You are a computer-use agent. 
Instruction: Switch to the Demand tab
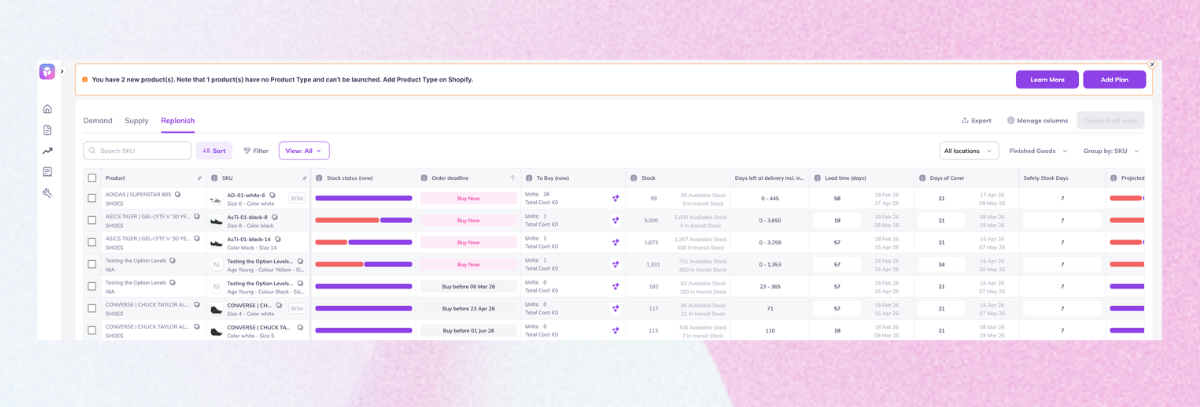(98, 121)
